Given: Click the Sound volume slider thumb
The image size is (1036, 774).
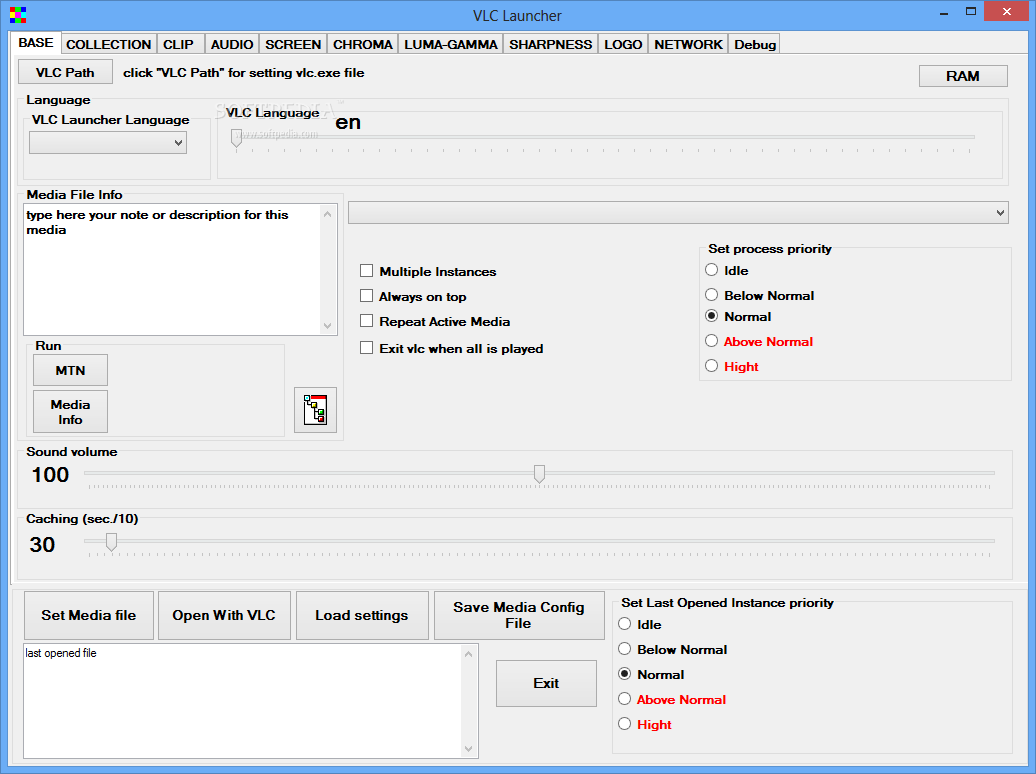Looking at the screenshot, I should click(539, 473).
